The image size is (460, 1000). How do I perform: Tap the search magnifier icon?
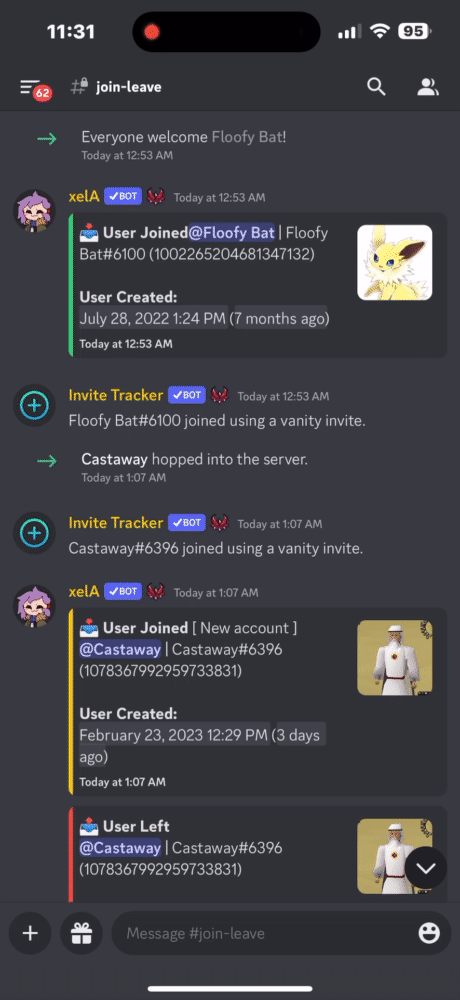point(376,87)
